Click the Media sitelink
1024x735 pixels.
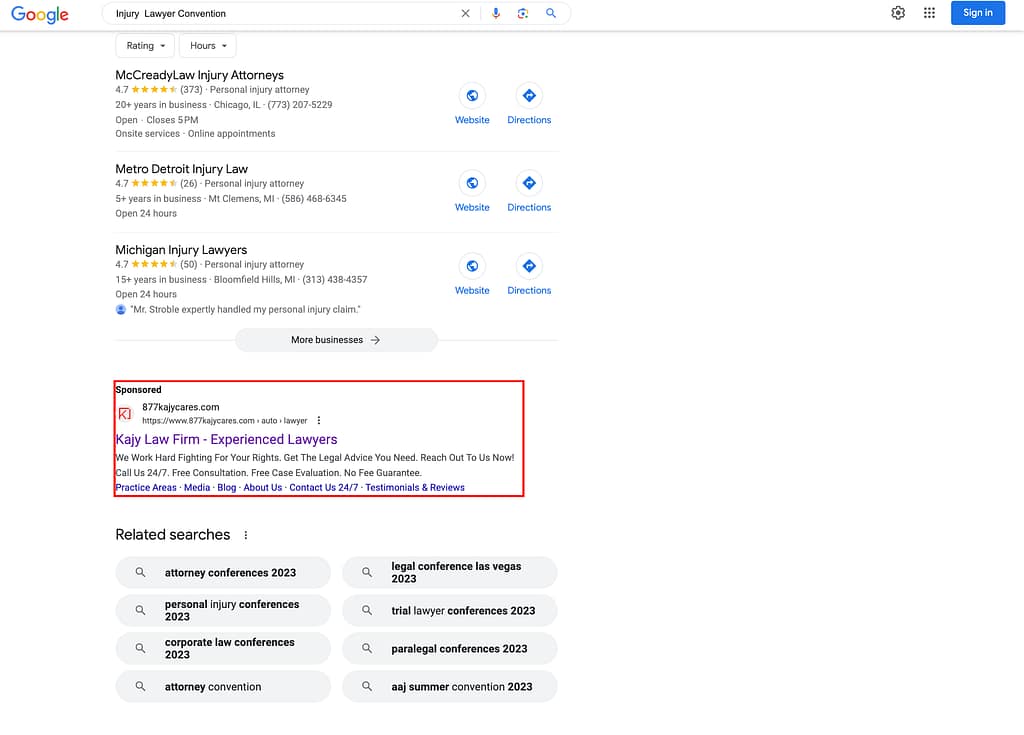(197, 487)
